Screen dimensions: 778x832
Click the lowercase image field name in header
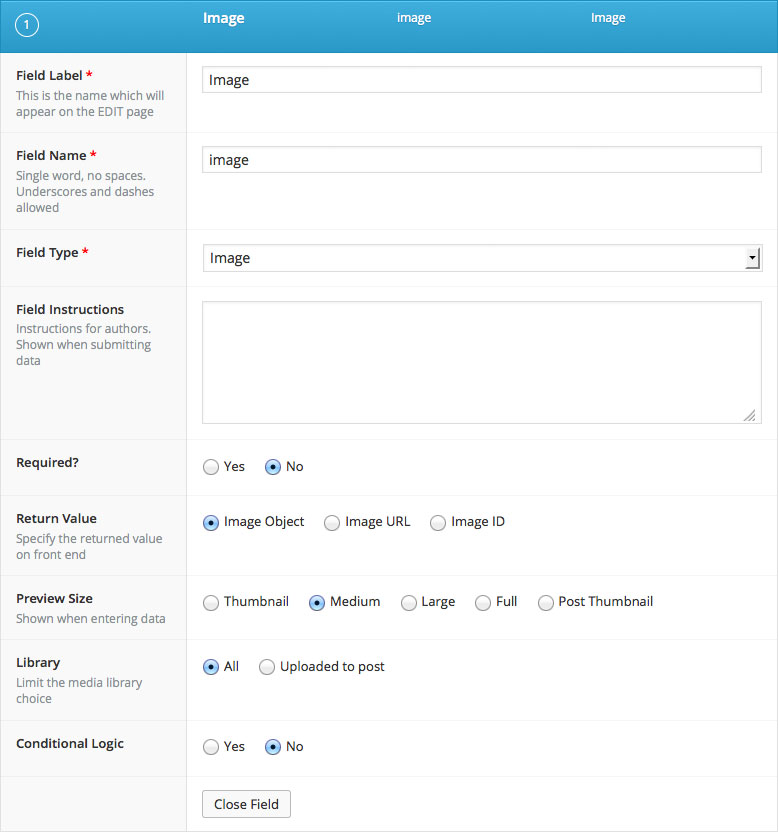coord(414,18)
